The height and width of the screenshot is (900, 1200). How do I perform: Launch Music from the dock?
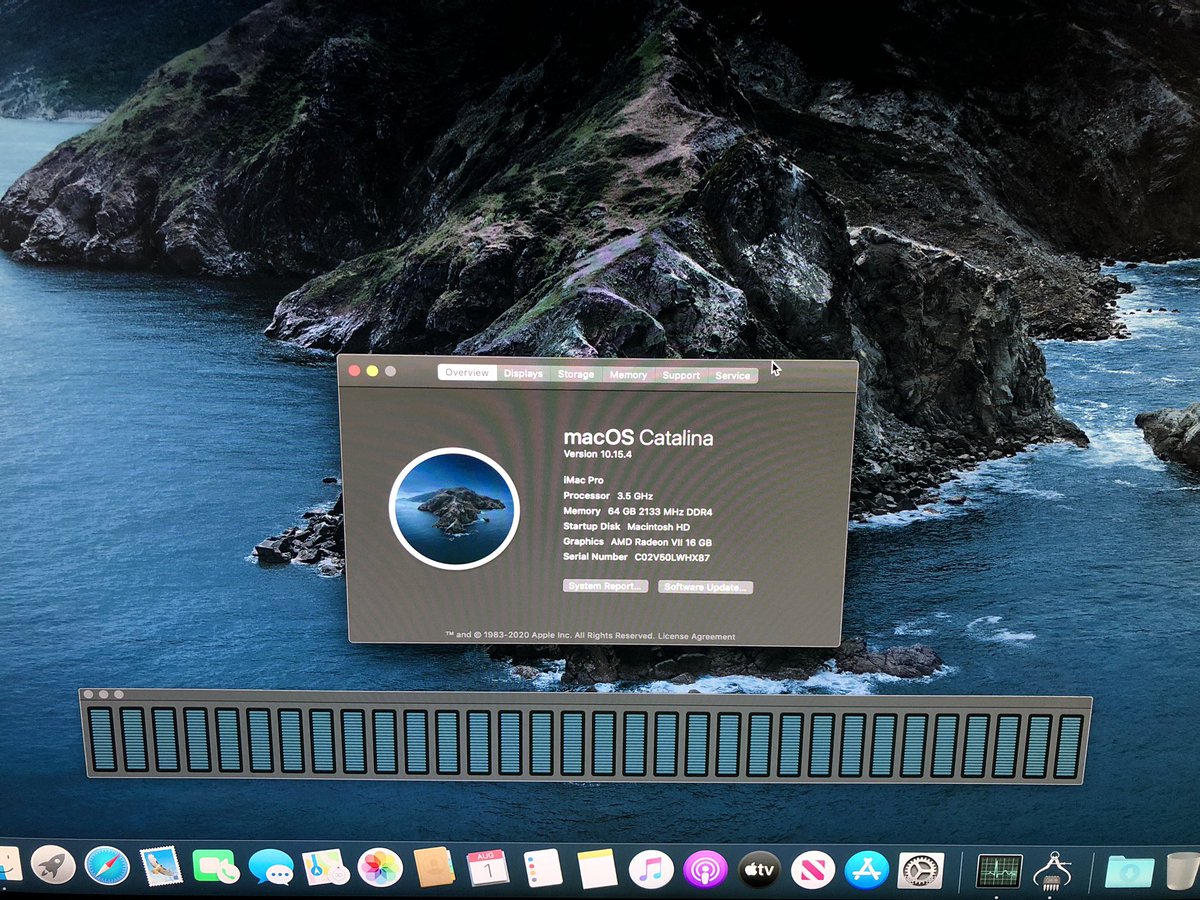coord(651,869)
